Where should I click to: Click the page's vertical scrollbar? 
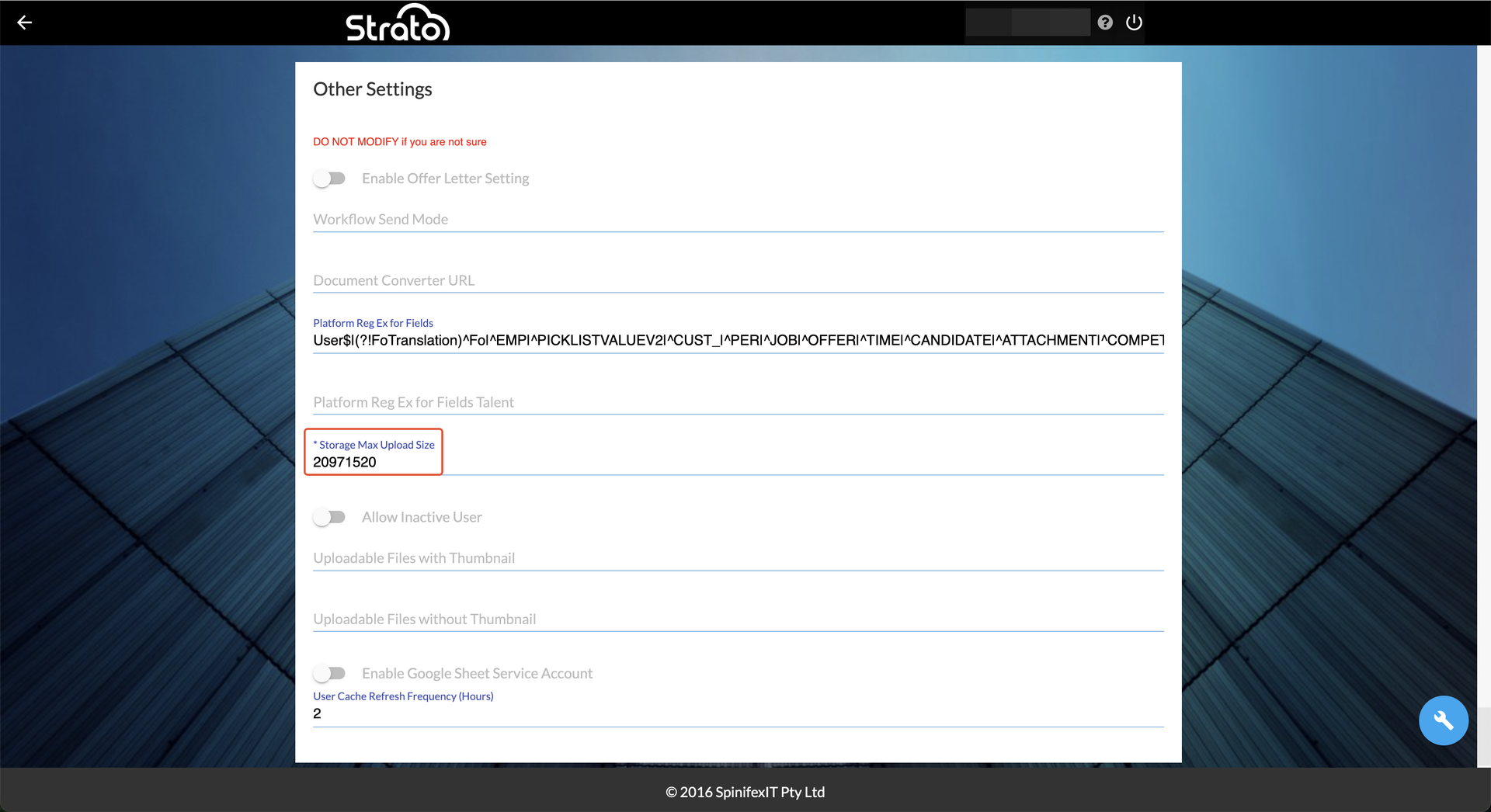[1483, 388]
